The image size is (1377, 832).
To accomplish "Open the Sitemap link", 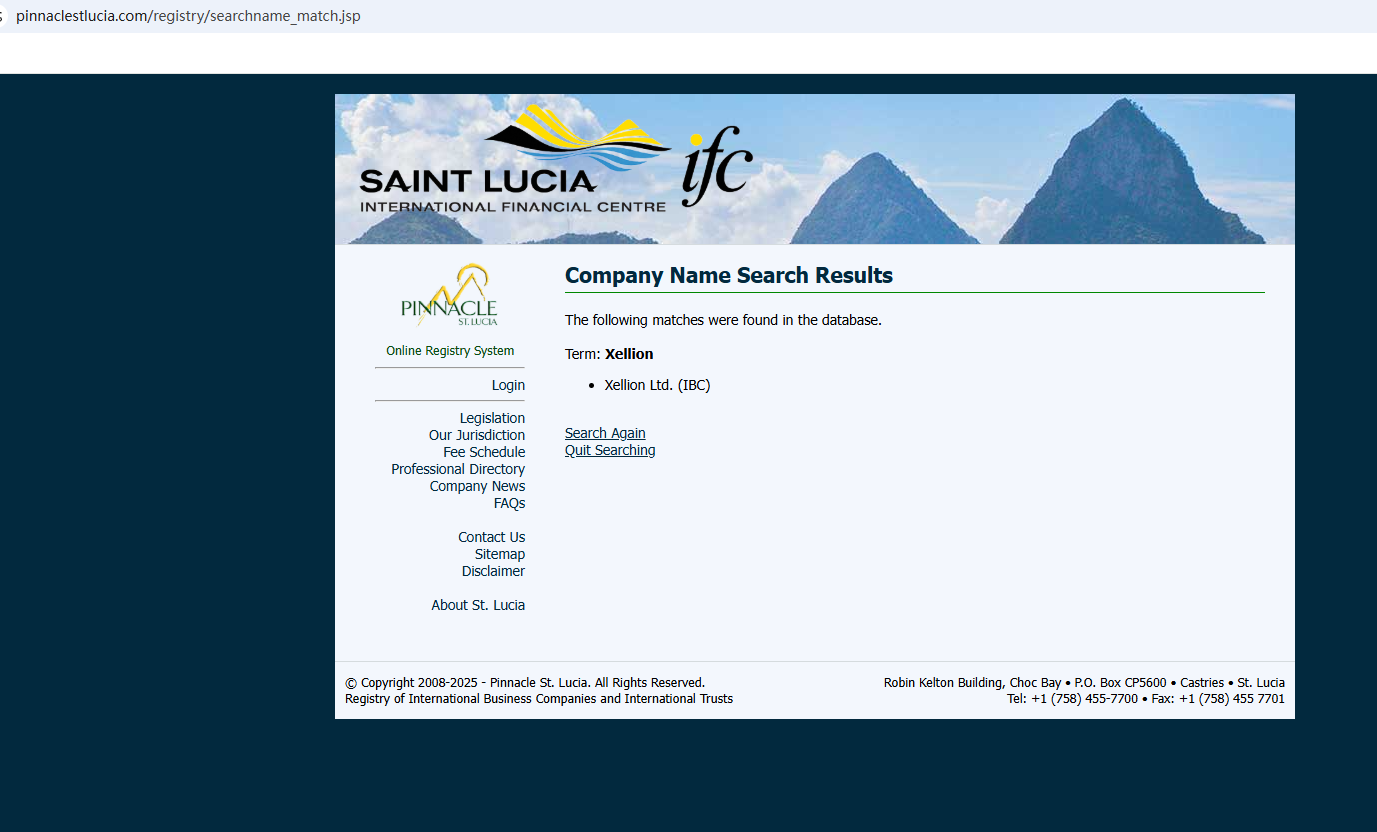I will [x=499, y=554].
